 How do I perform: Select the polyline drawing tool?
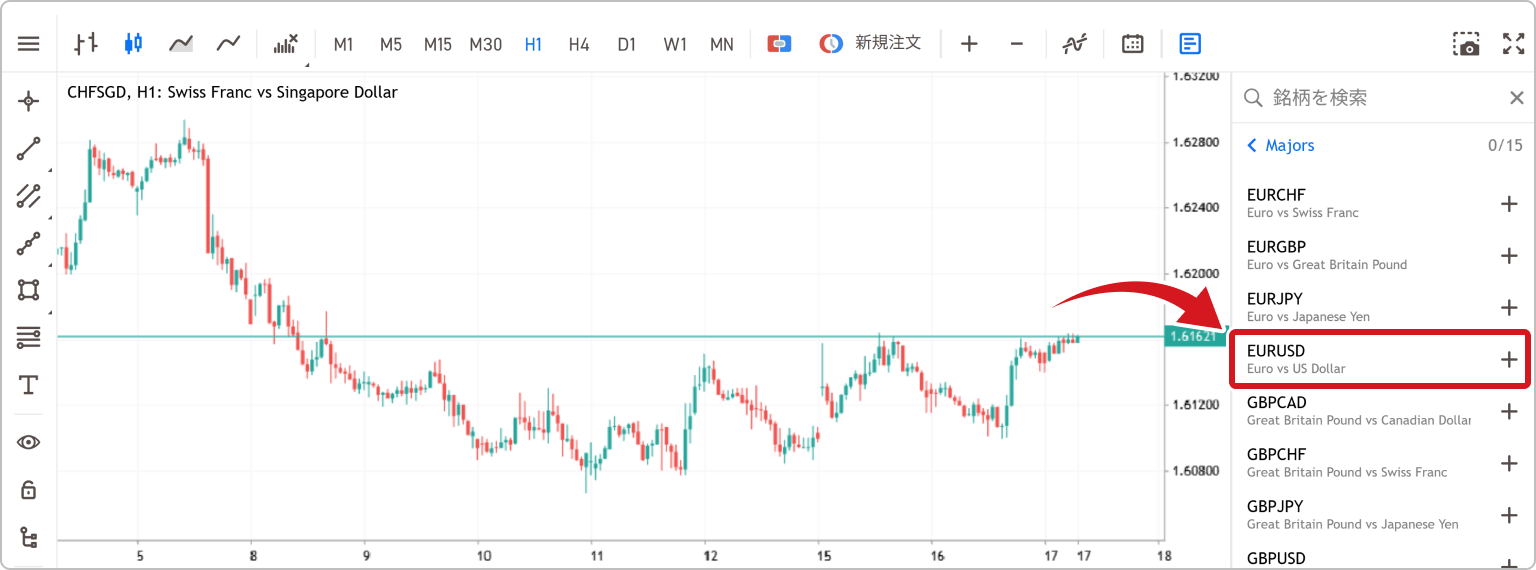29,244
